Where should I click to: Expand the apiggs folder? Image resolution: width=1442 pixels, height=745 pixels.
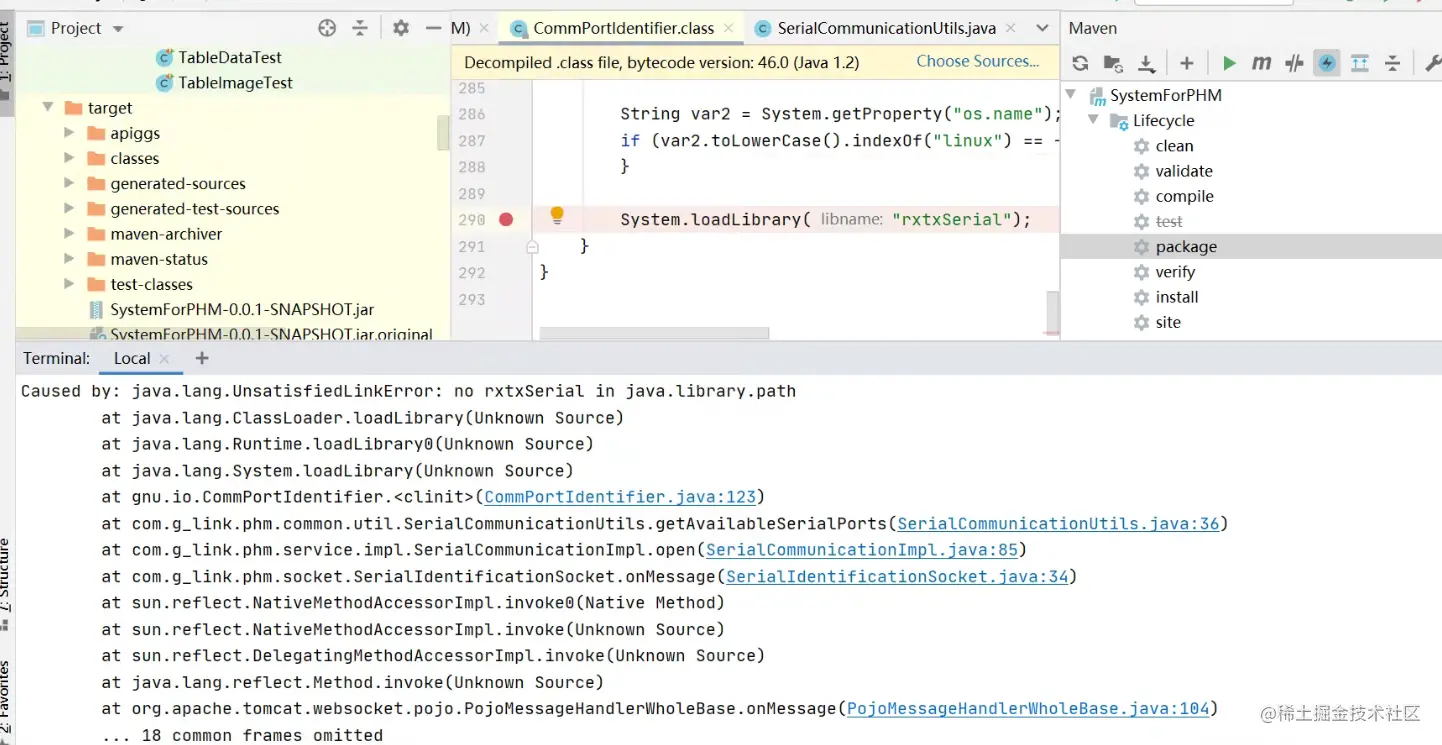tap(69, 132)
